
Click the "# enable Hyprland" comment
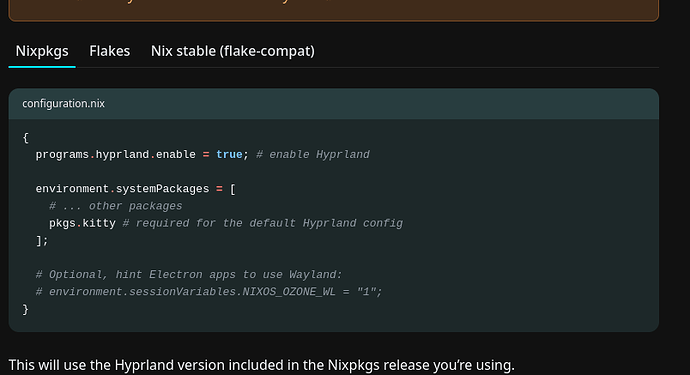pyautogui.click(x=313, y=154)
